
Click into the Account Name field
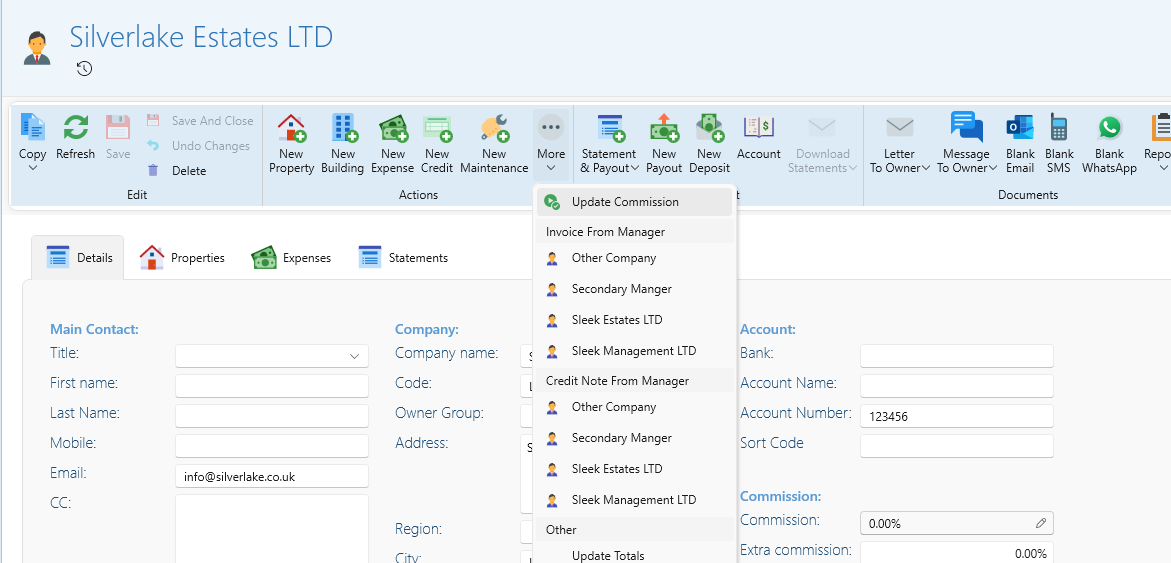point(957,386)
